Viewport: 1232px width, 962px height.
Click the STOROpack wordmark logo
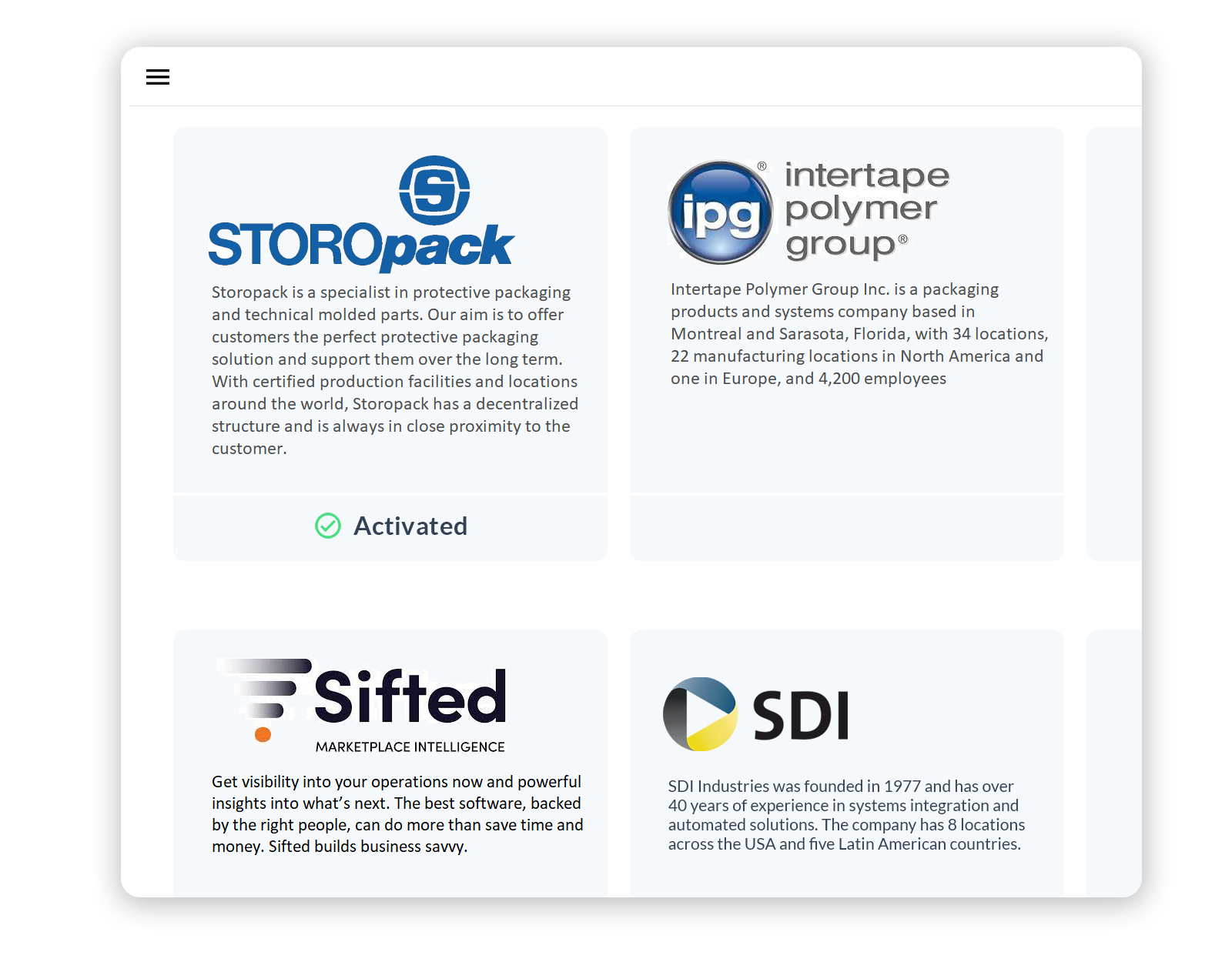click(x=360, y=246)
